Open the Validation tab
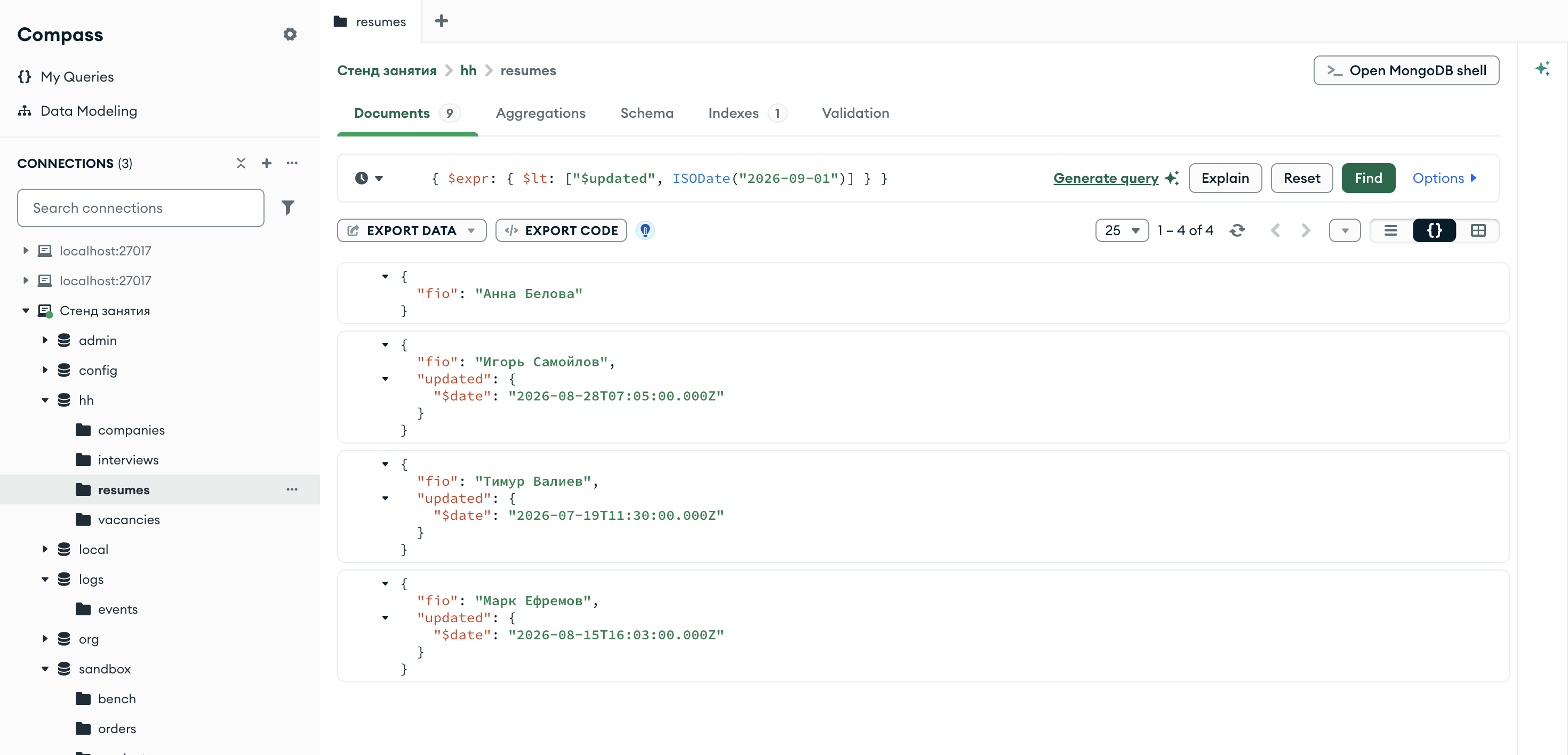The height and width of the screenshot is (755, 1568). coord(855,113)
